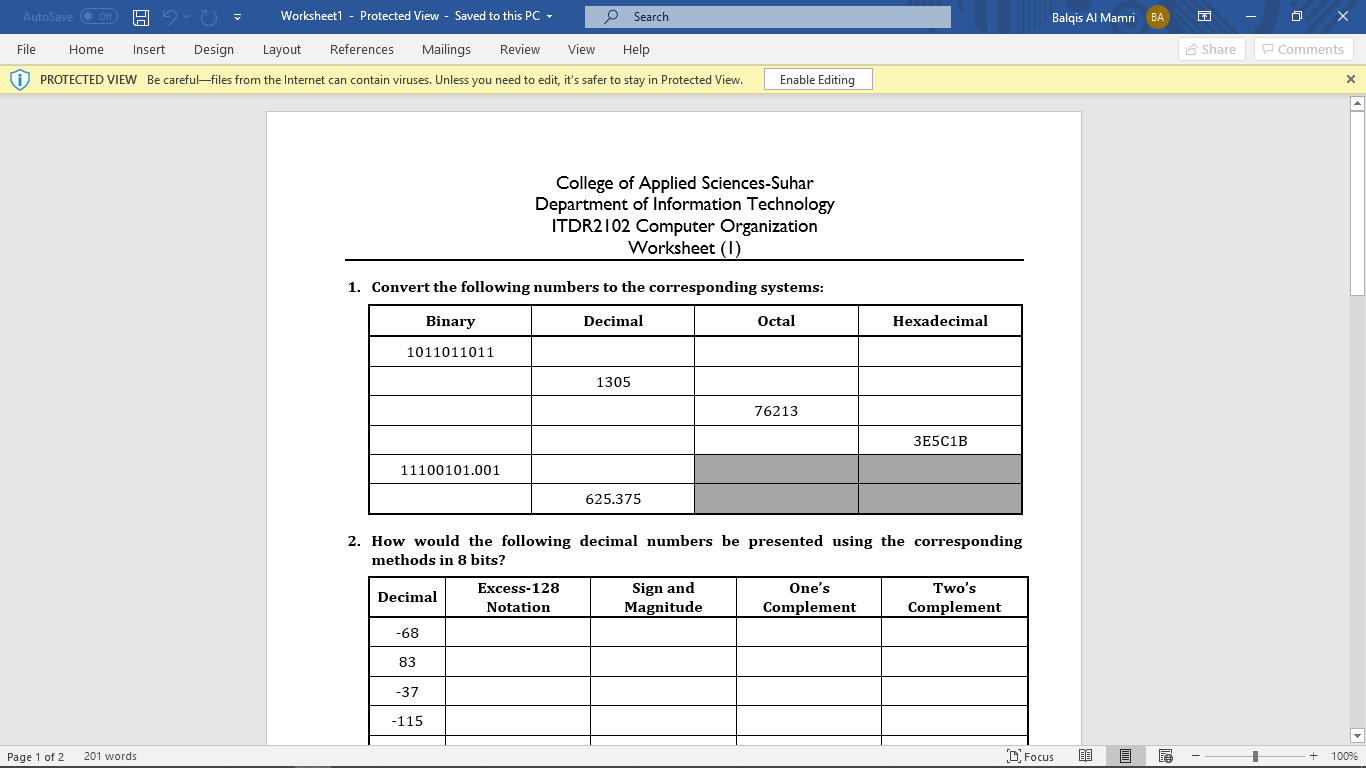1366x768 pixels.
Task: Open the Mailings tab
Action: 446,49
